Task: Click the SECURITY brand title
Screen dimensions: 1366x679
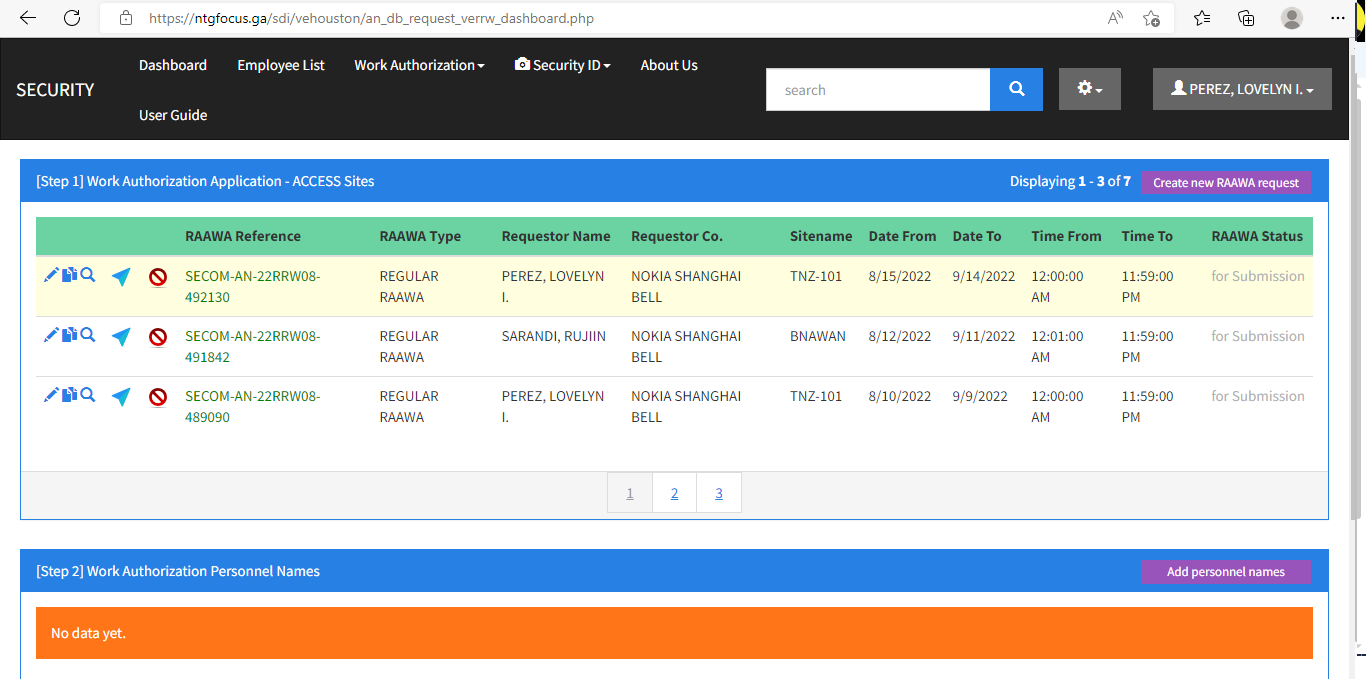Action: [x=55, y=90]
